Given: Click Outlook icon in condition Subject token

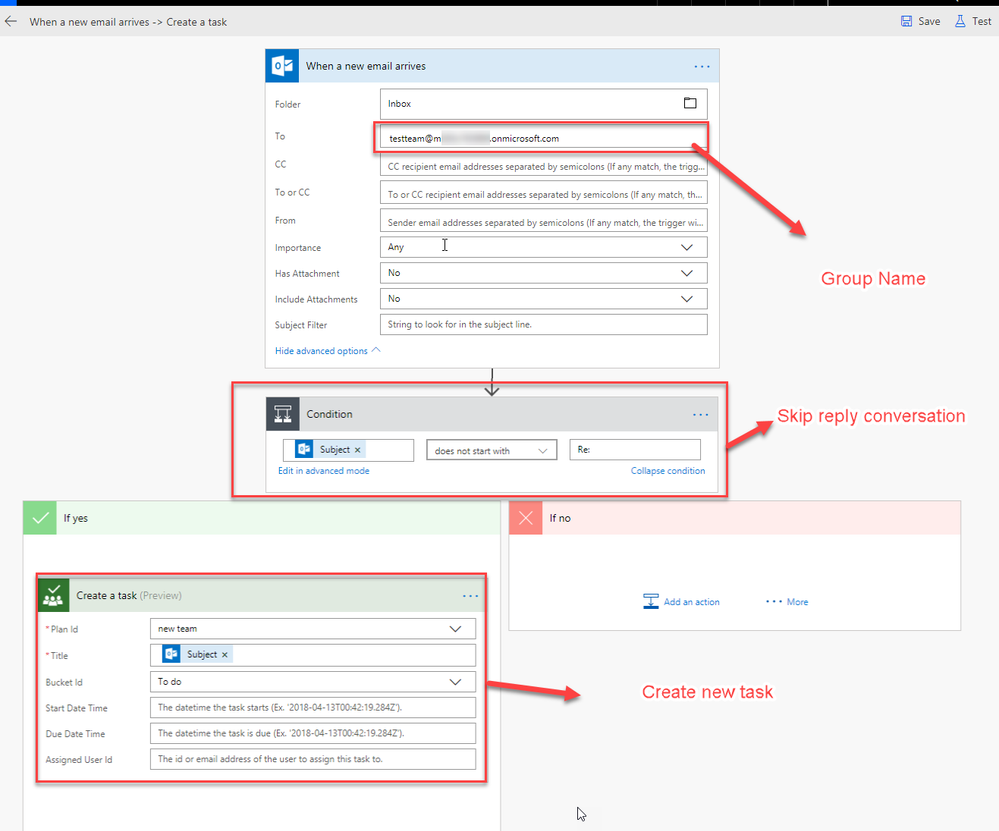Looking at the screenshot, I should 304,449.
